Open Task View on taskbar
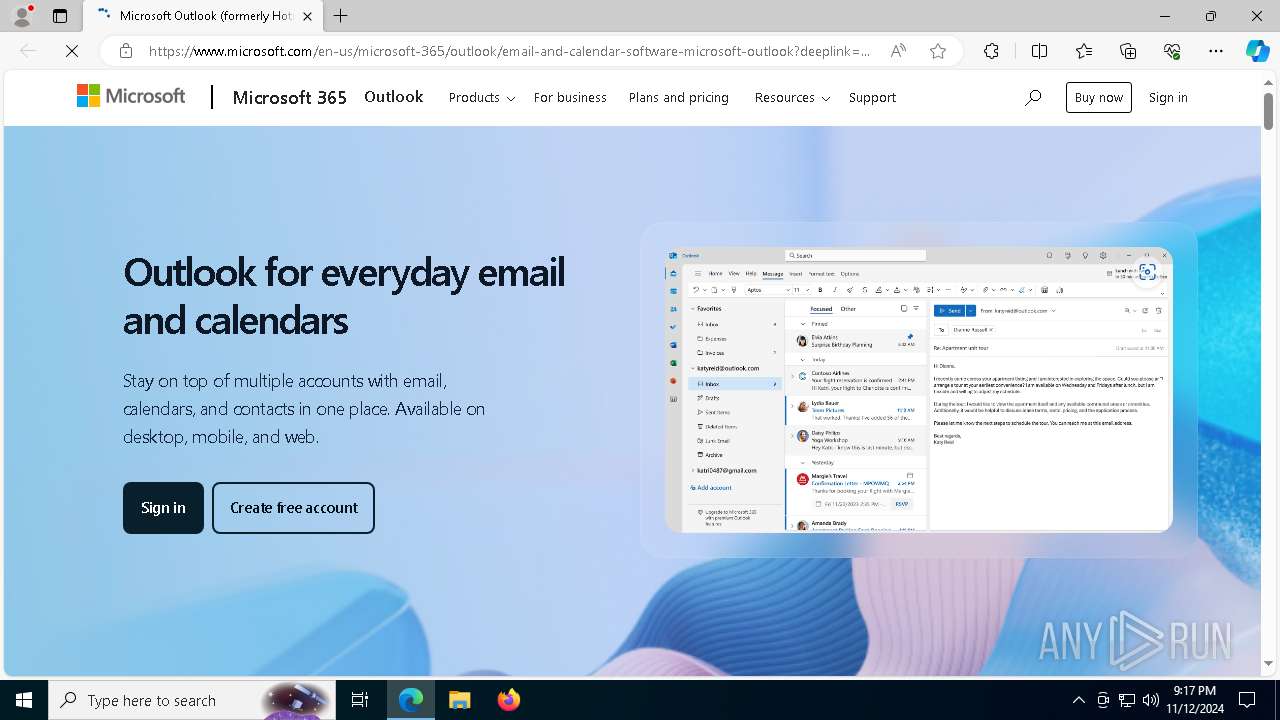Image resolution: width=1280 pixels, height=720 pixels. 360,700
